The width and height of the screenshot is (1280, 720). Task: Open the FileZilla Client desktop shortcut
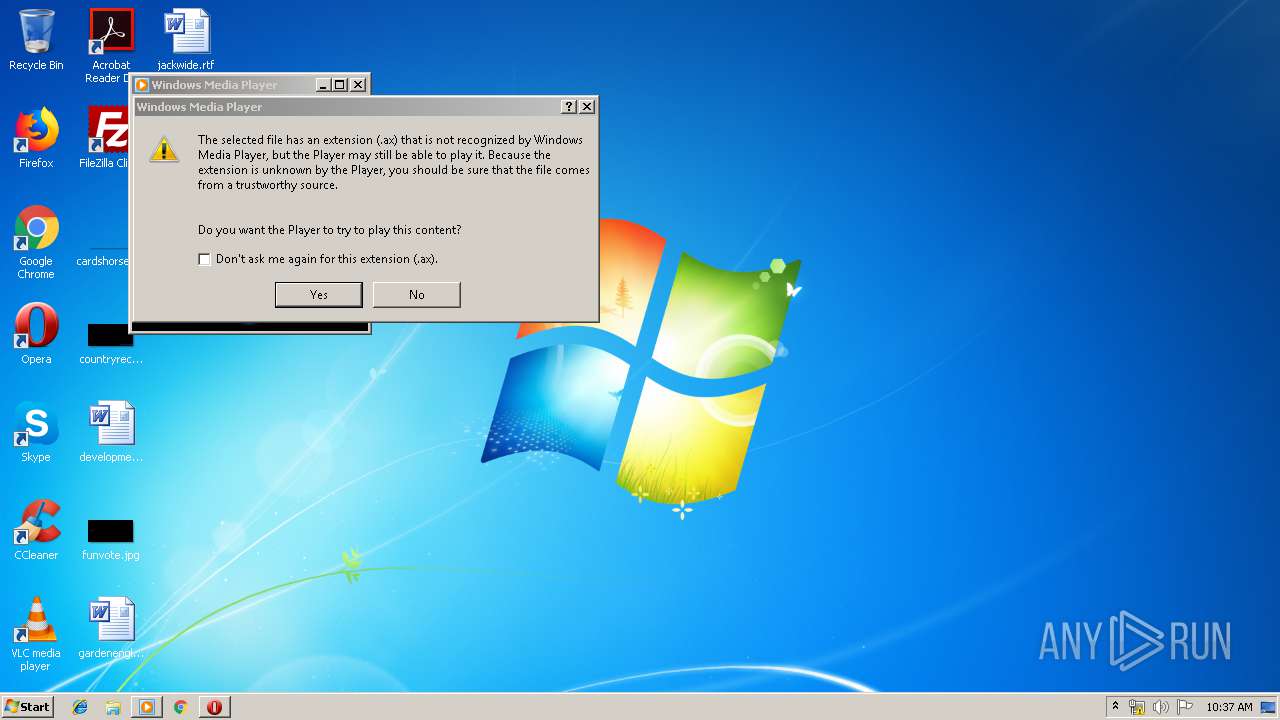[108, 138]
